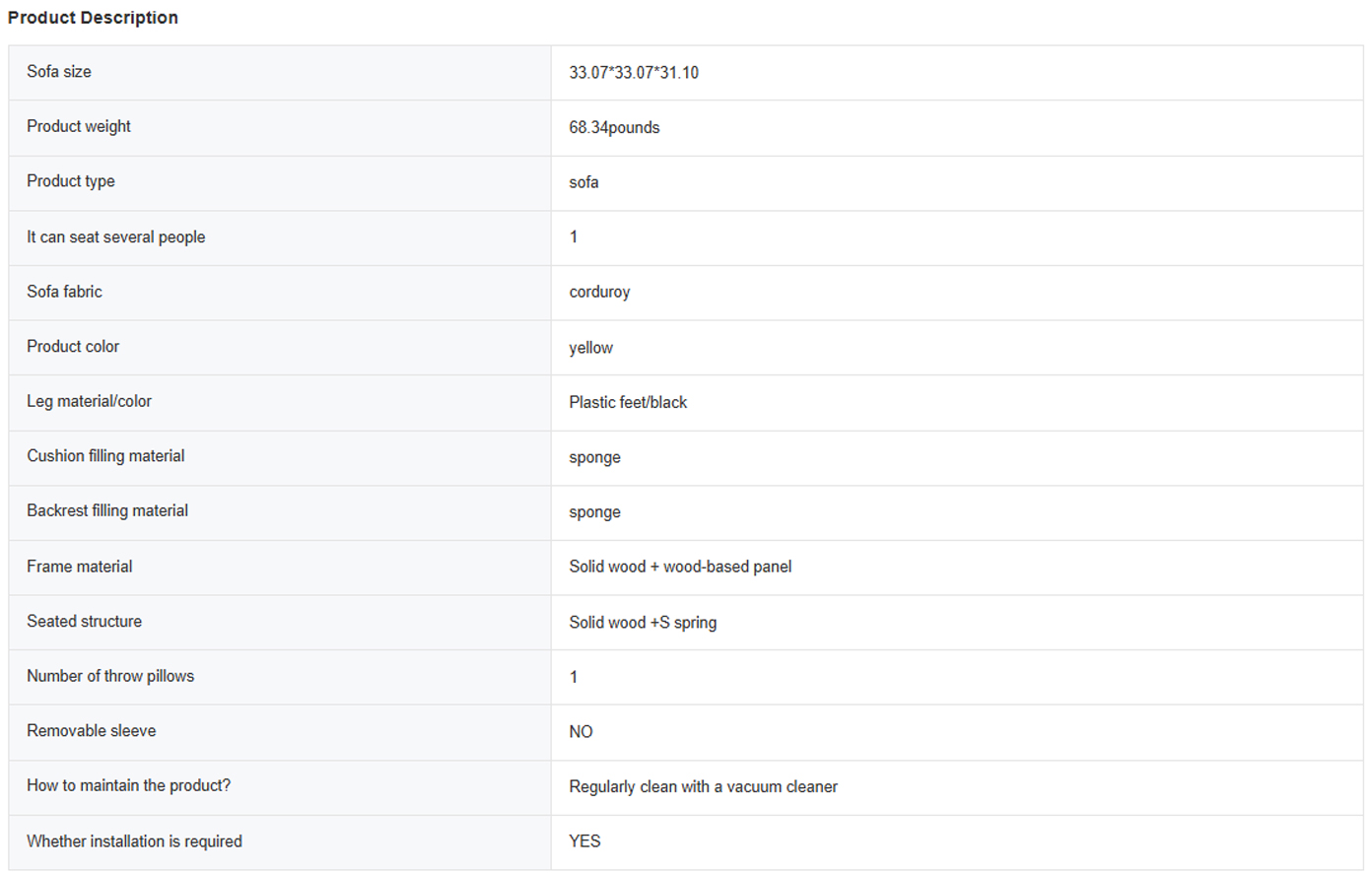Click the Backrest filling material label
This screenshot has height=873, width=1372.
[107, 510]
